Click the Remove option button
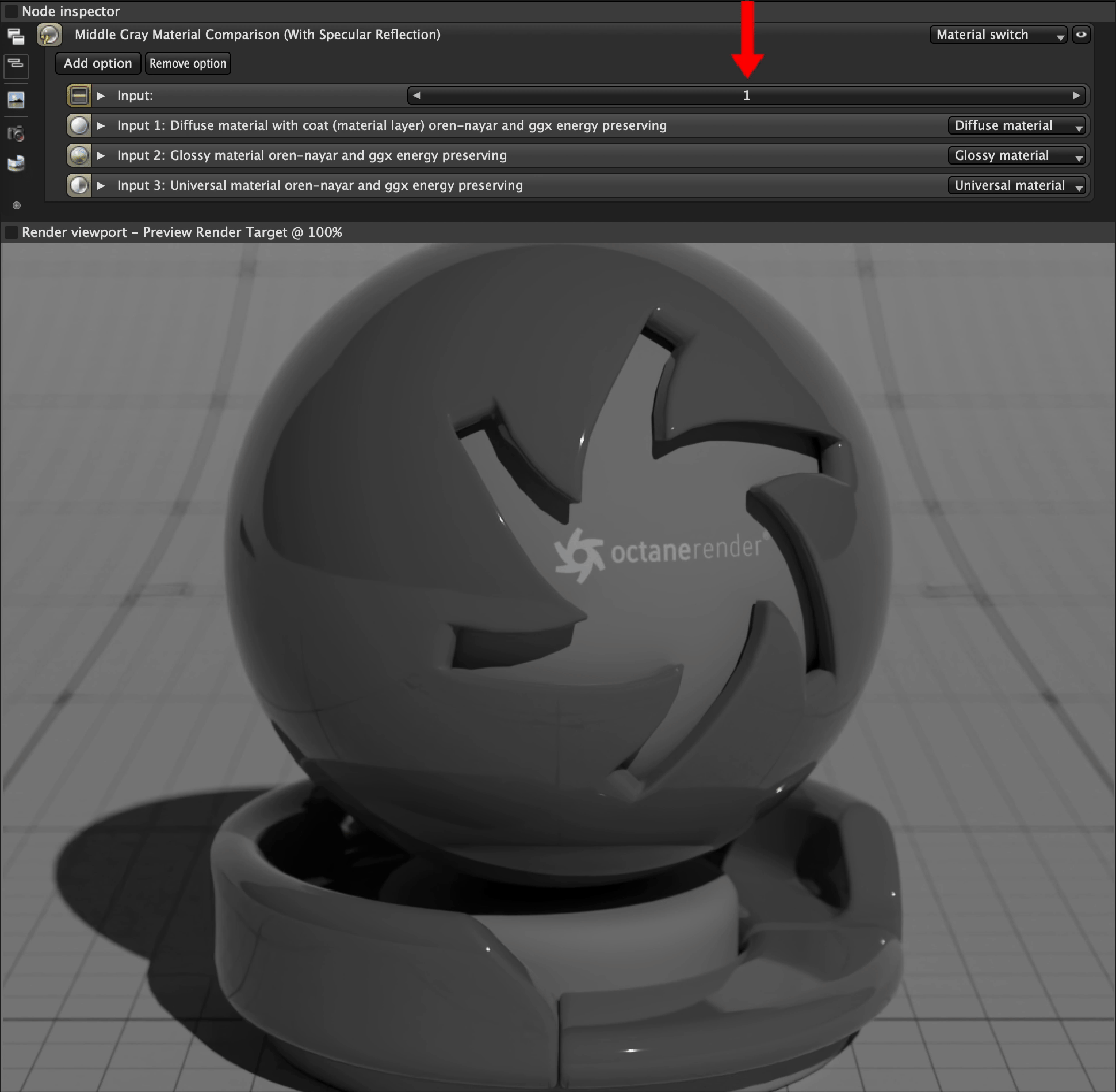This screenshot has width=1116, height=1092. tap(188, 63)
